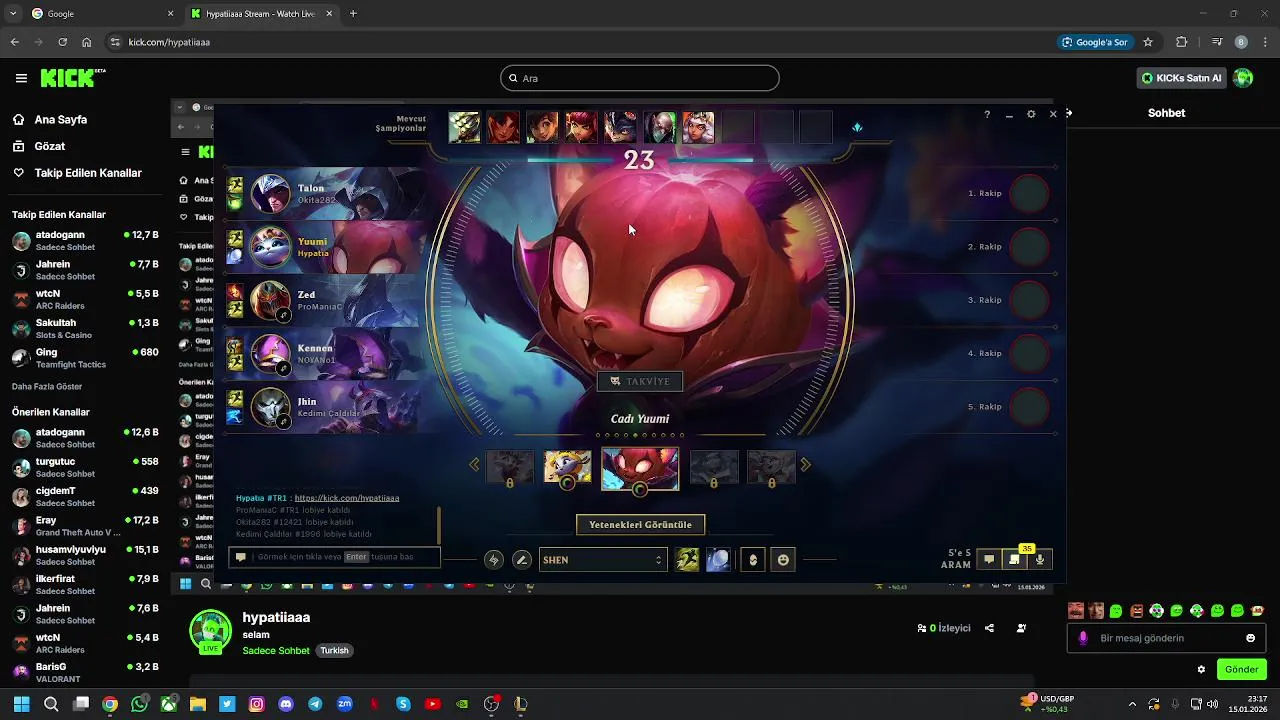Select seventh available bench champion

pos(698,127)
